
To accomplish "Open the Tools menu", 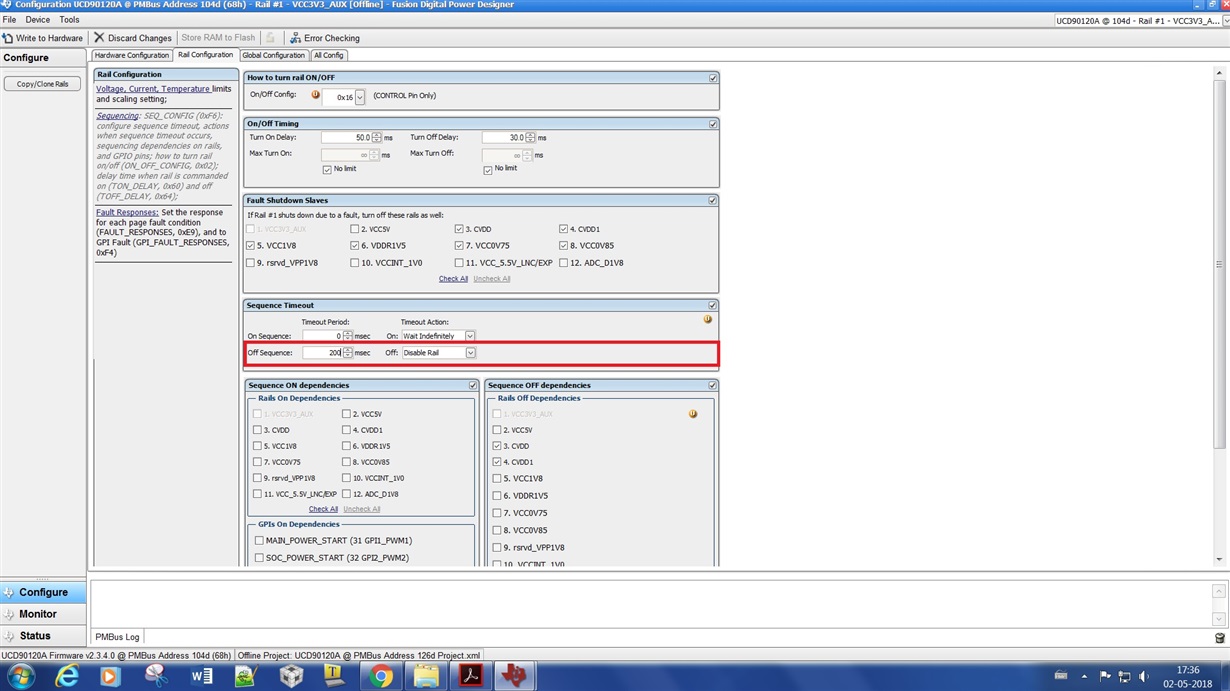I will [x=69, y=20].
